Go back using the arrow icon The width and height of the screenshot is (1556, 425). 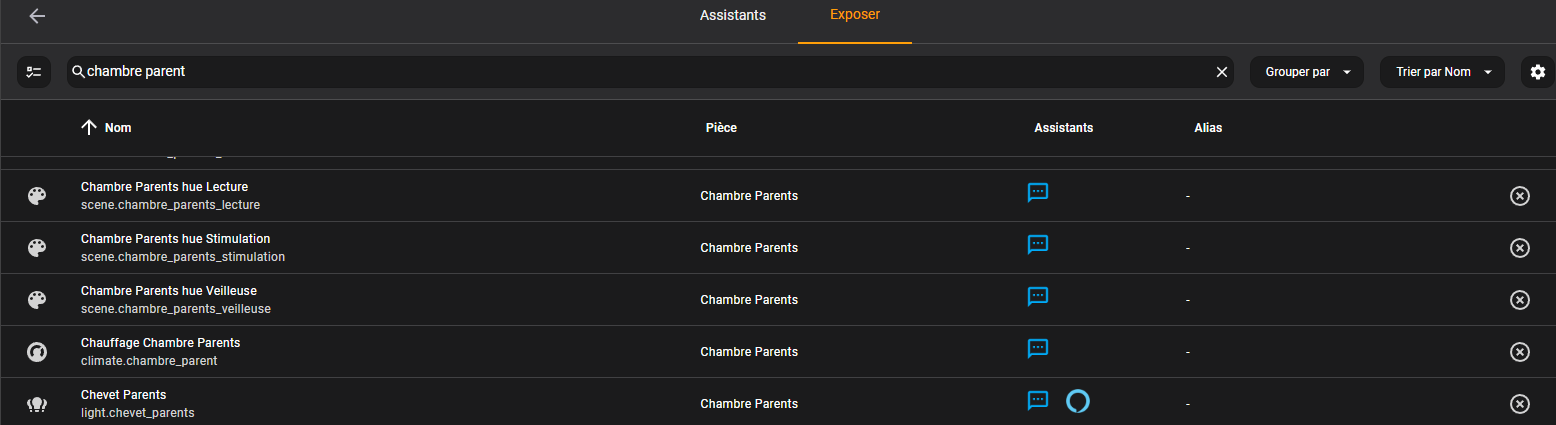(x=37, y=16)
